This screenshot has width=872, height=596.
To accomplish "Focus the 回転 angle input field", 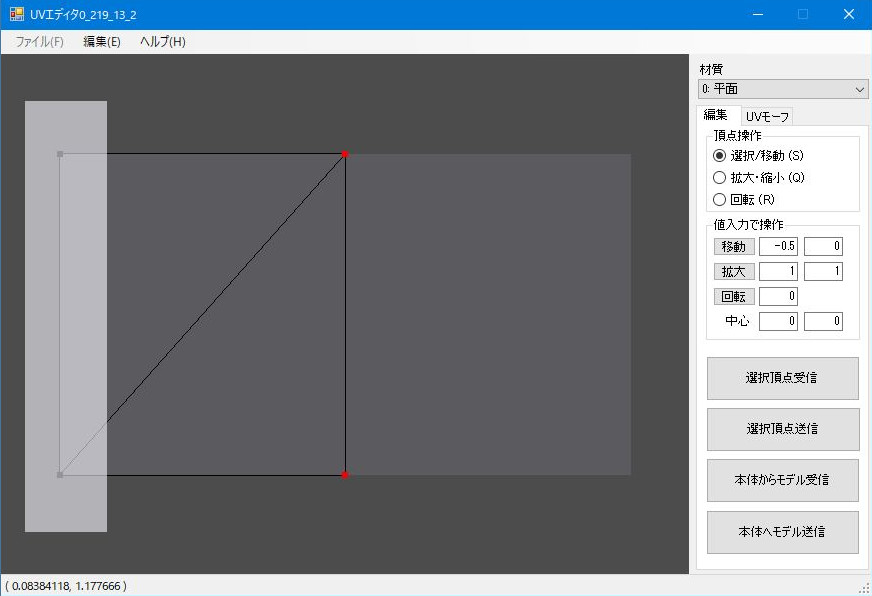I will coord(778,296).
